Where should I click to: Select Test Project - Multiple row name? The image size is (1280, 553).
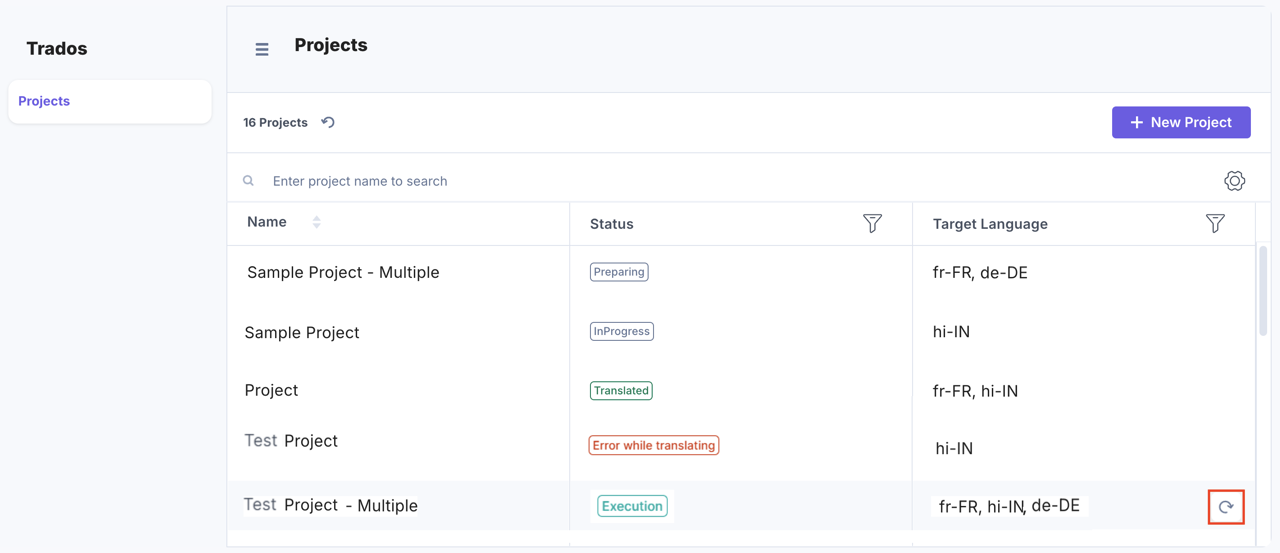point(331,505)
